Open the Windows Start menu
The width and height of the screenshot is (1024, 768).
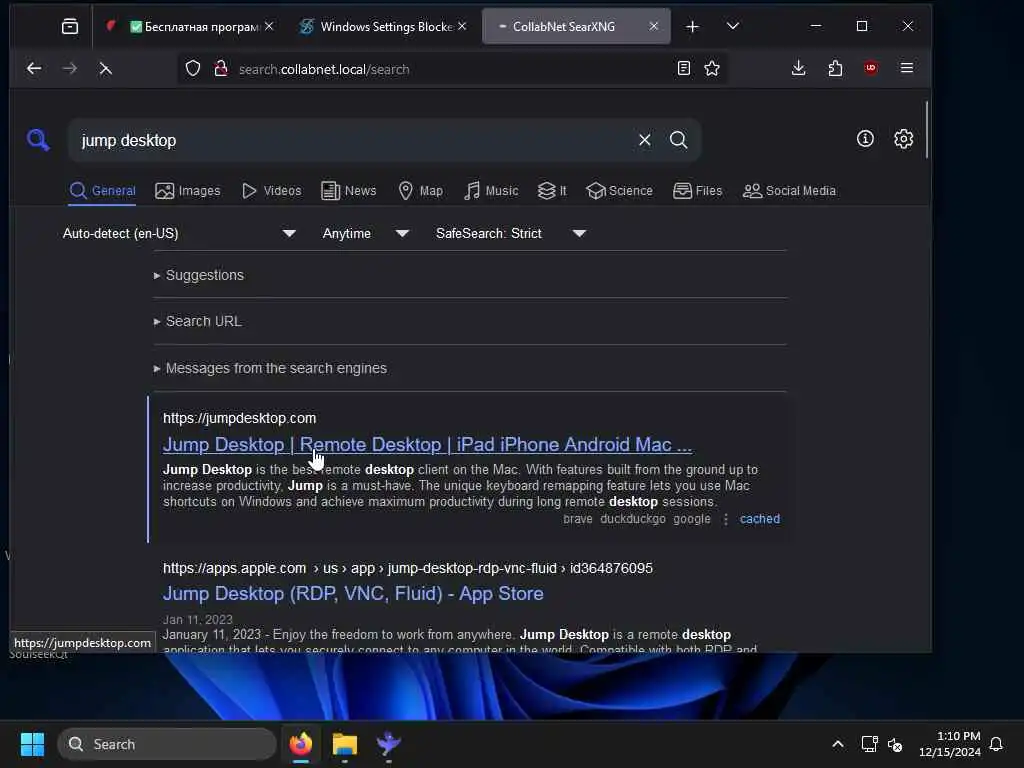(x=32, y=744)
